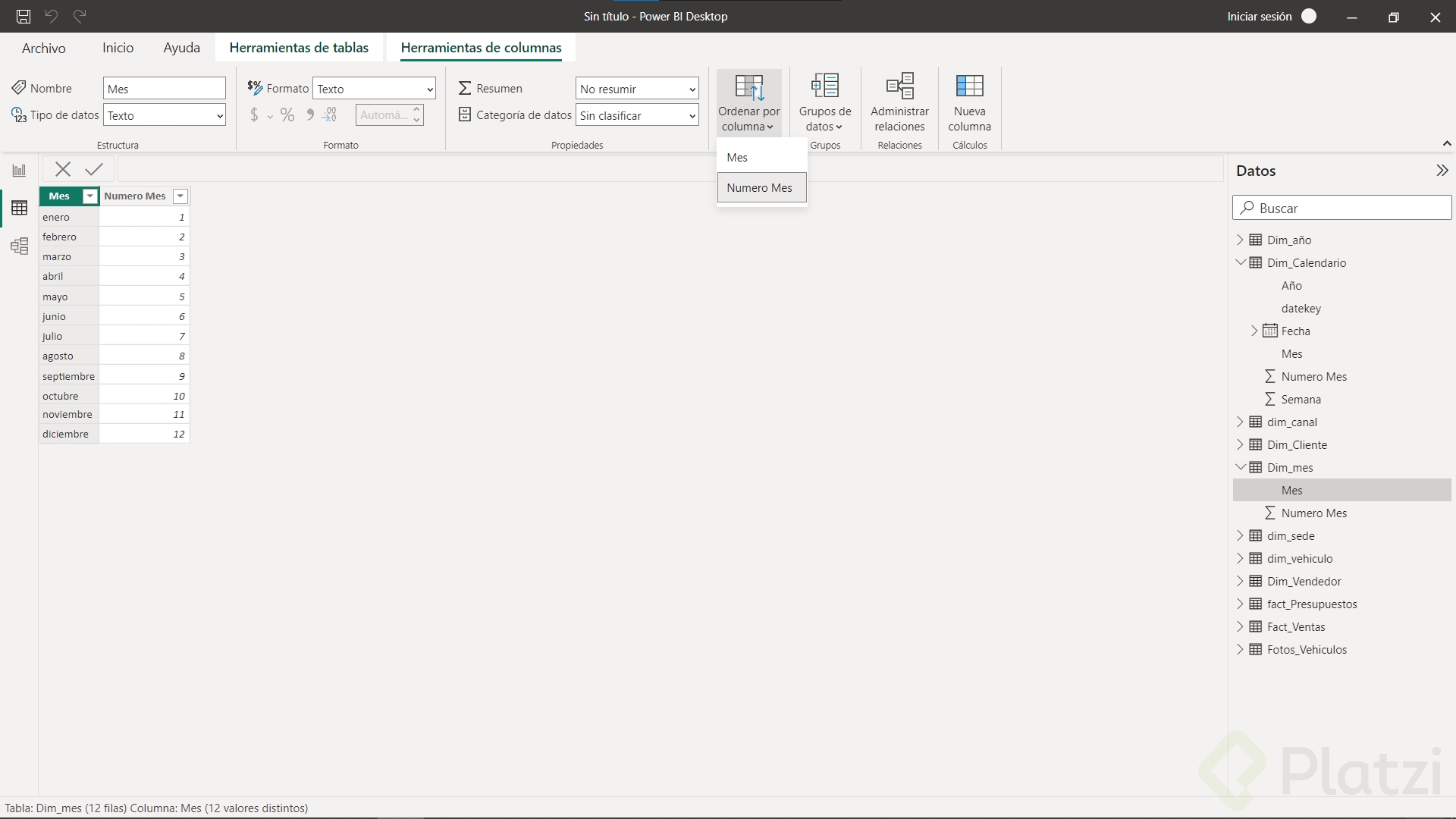Switch to the Inicio tab
This screenshot has width=1456, height=819.
tap(118, 48)
